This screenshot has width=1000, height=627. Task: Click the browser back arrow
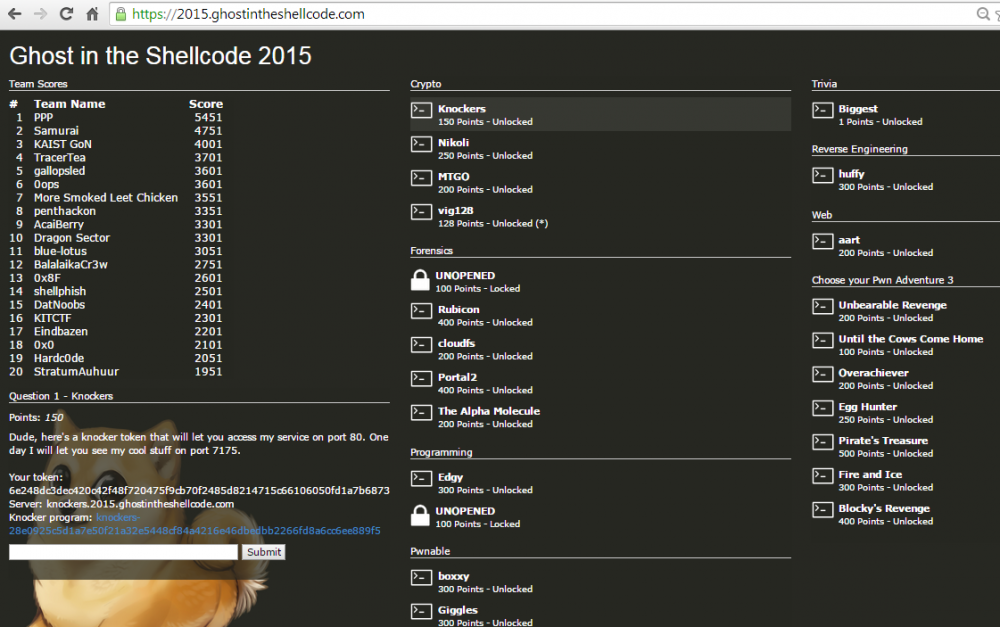(x=15, y=15)
